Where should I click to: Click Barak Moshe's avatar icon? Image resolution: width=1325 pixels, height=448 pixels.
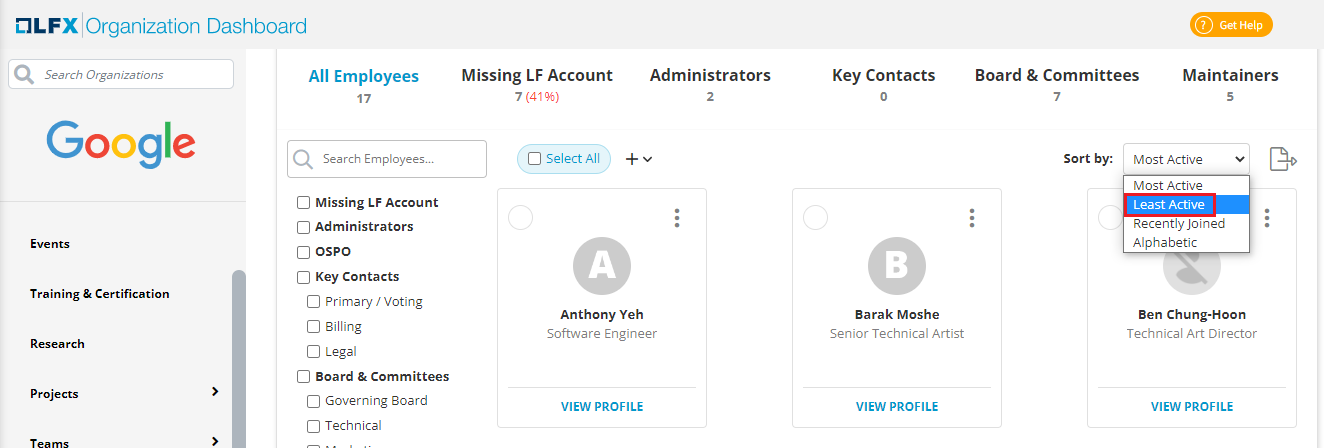[896, 263]
